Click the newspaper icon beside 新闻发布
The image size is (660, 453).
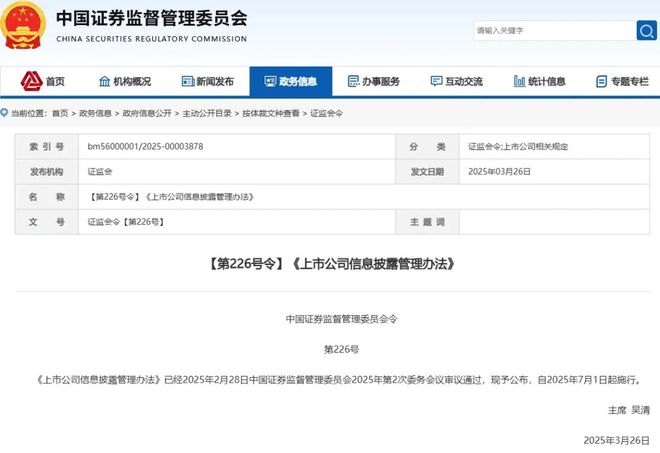187,81
